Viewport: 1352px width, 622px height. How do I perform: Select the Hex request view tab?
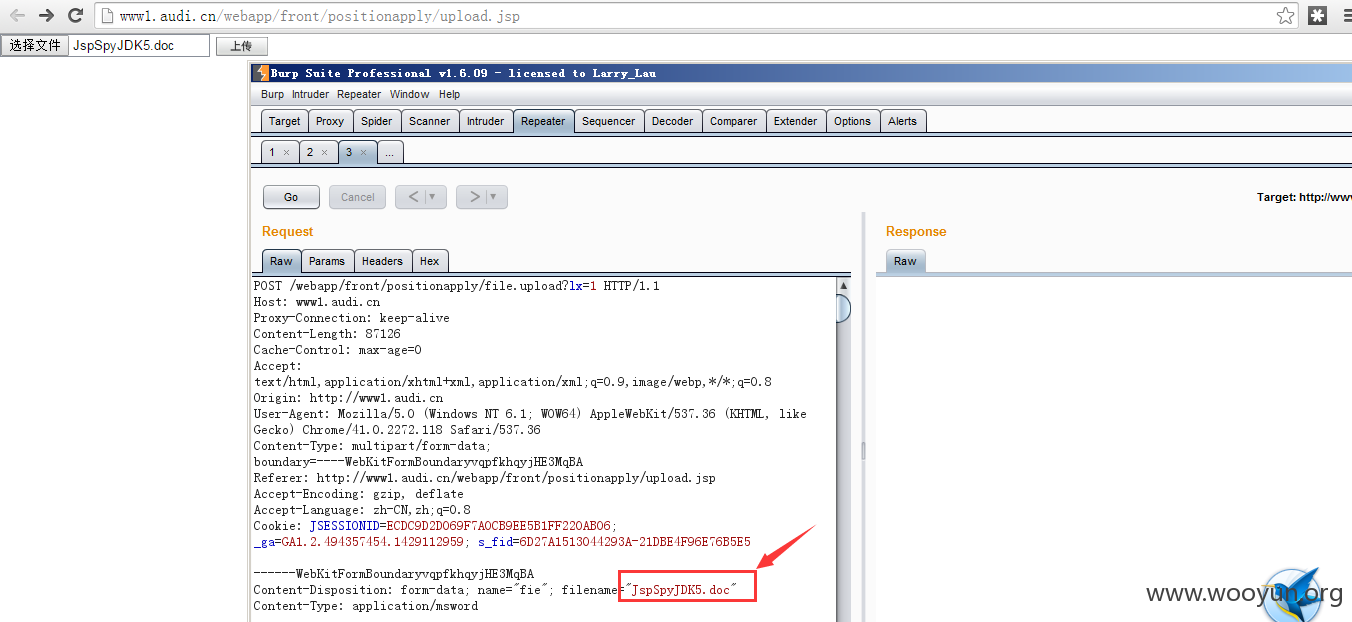430,261
